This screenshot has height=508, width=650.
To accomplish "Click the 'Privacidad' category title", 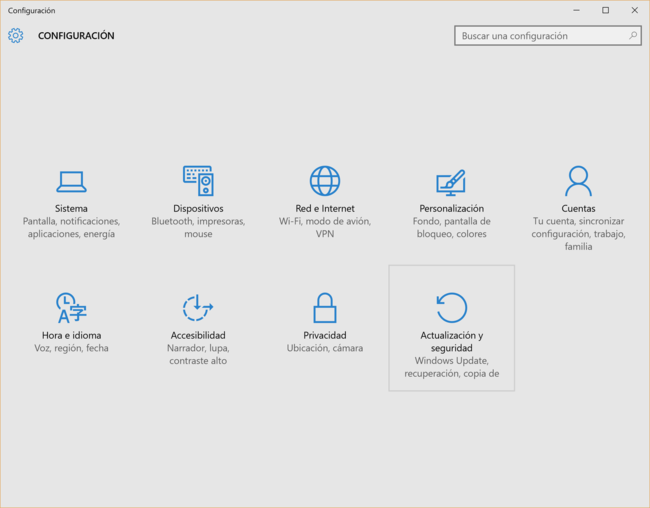I will [325, 335].
